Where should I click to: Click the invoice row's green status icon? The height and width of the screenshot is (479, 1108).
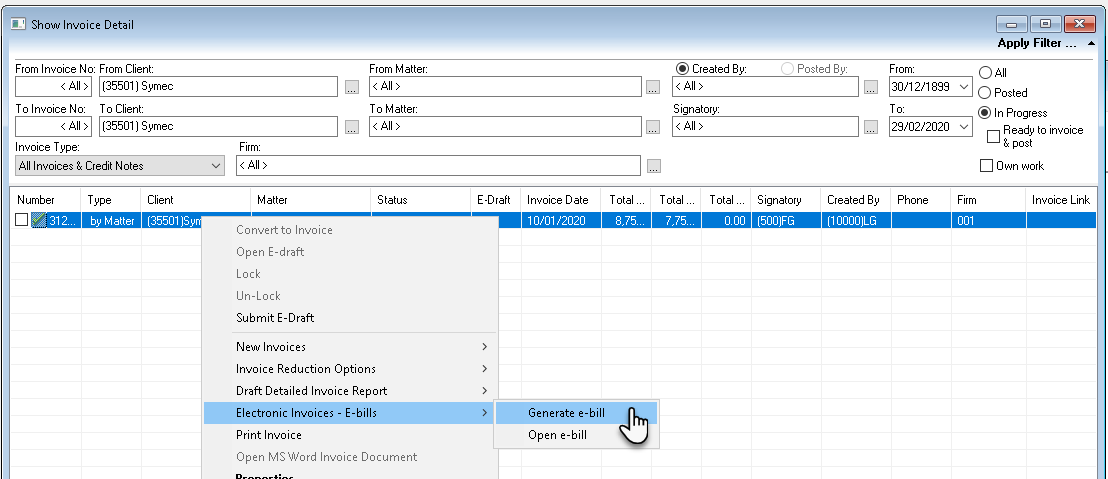39,220
